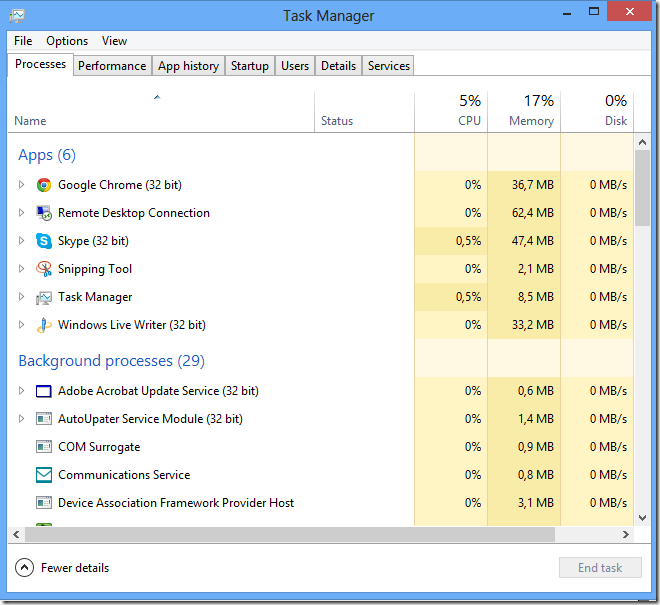Click the AutoUpater Service Module icon
Screen dimensions: 660x605
[x=44, y=419]
